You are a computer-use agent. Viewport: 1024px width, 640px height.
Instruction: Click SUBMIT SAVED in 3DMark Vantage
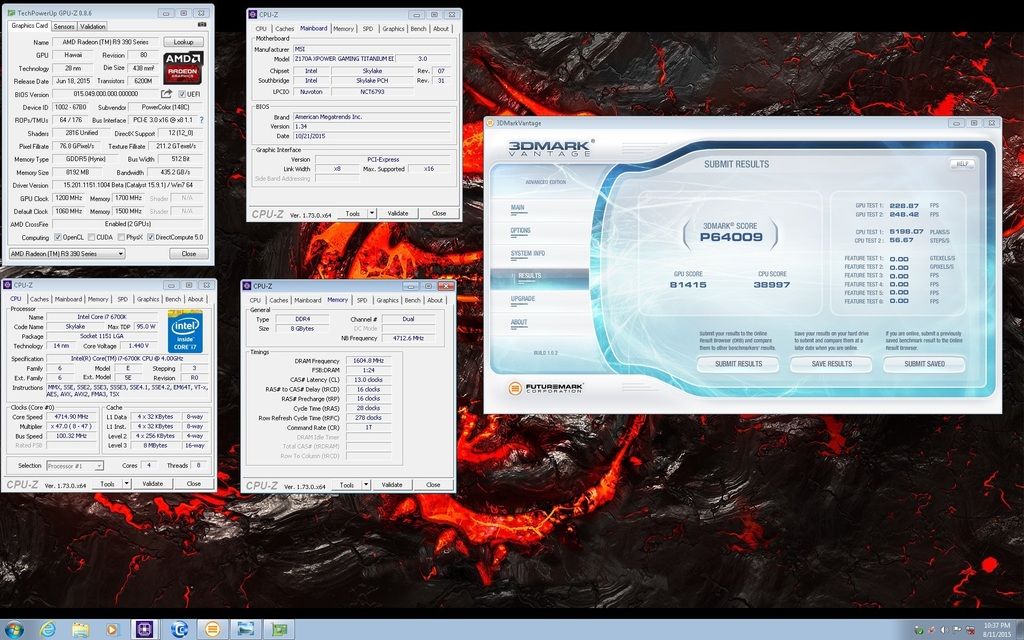[924, 364]
